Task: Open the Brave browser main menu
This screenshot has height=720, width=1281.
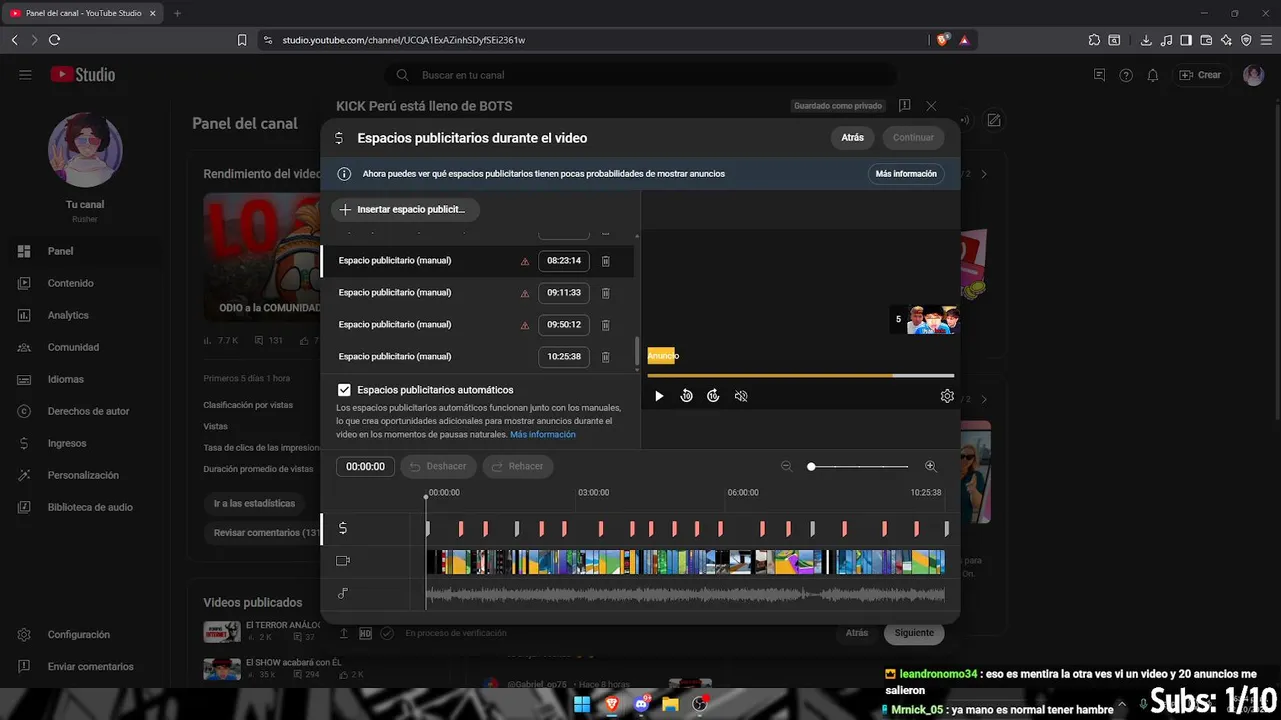Action: tap(1264, 40)
